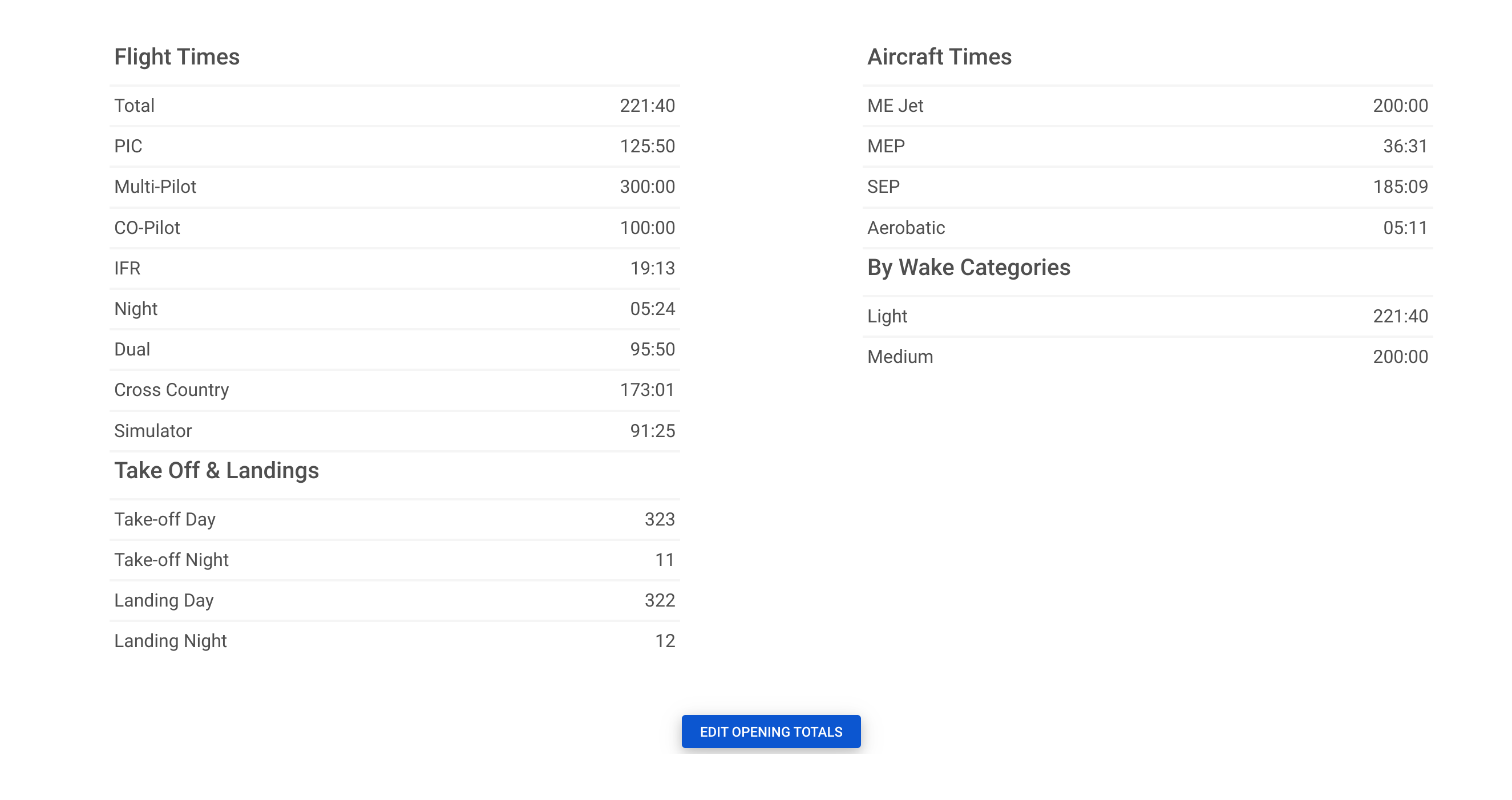
Task: Select the Dual row label
Action: tap(132, 349)
